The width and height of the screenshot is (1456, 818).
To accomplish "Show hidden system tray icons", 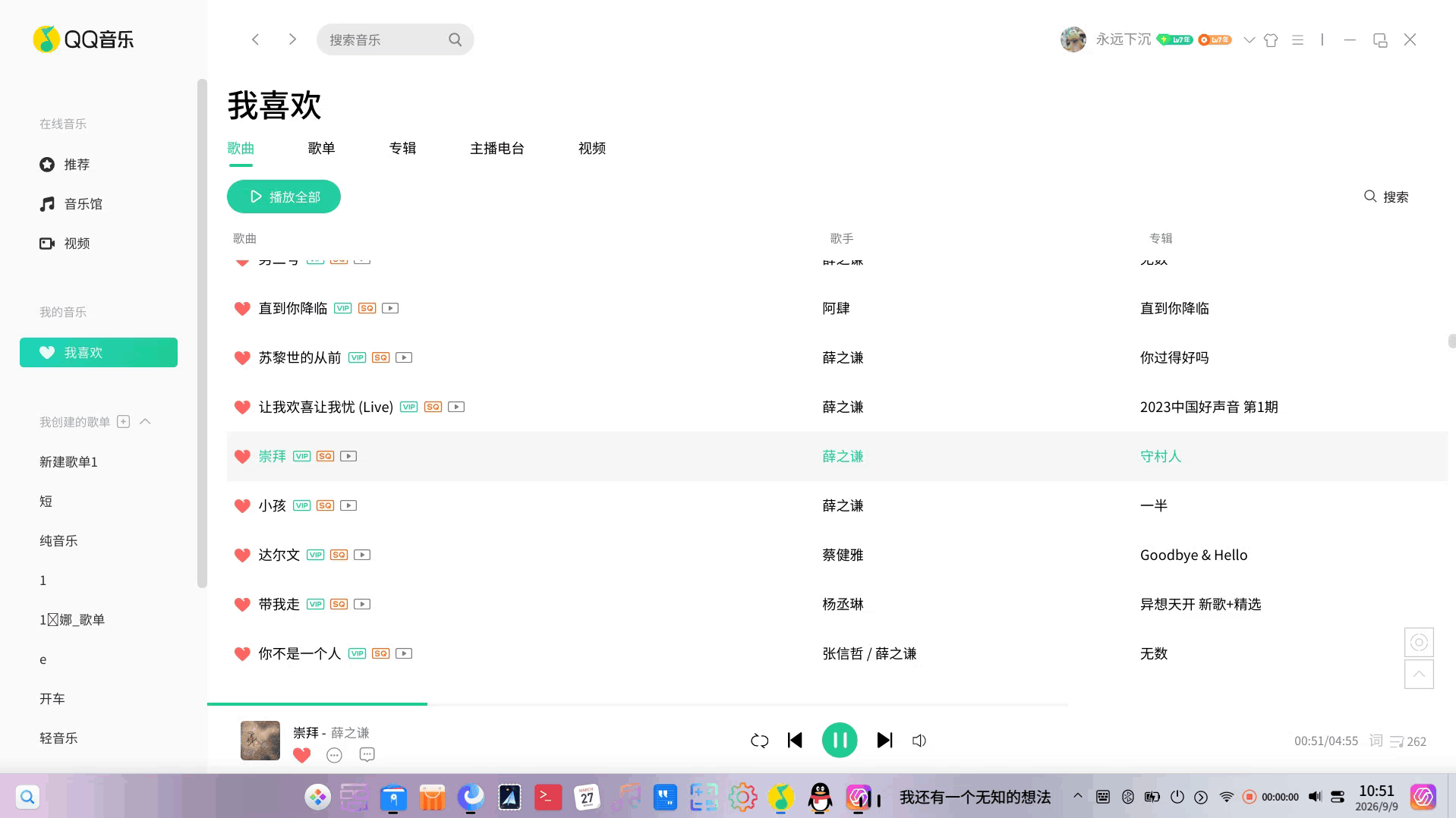I will pyautogui.click(x=1077, y=796).
